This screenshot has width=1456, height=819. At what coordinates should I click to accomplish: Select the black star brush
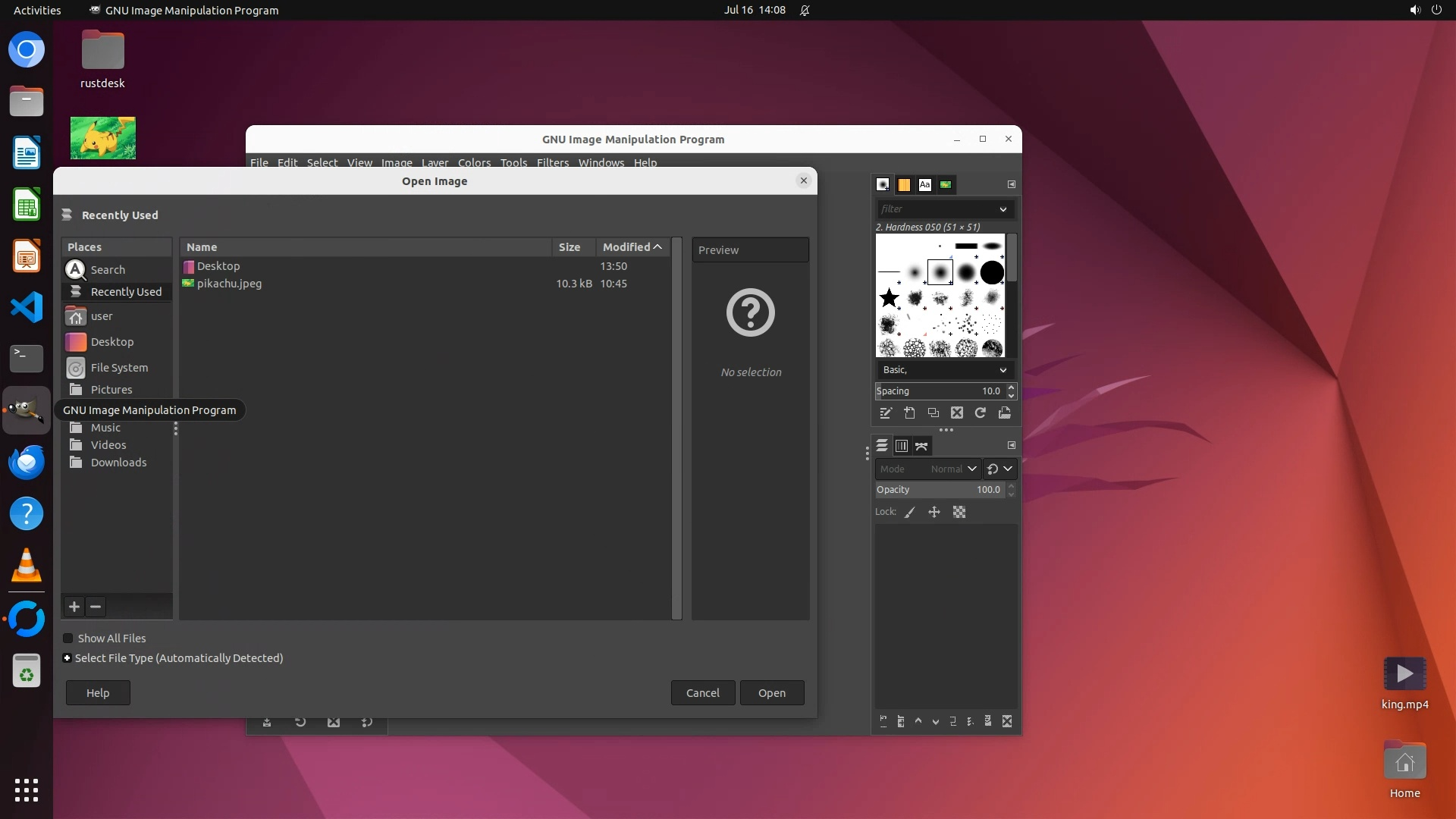click(889, 298)
